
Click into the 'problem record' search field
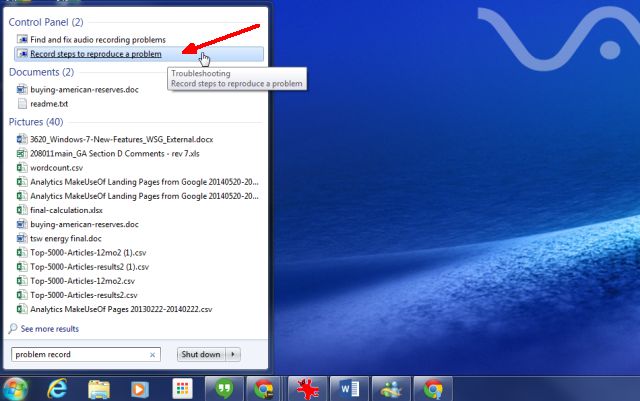tap(86, 354)
